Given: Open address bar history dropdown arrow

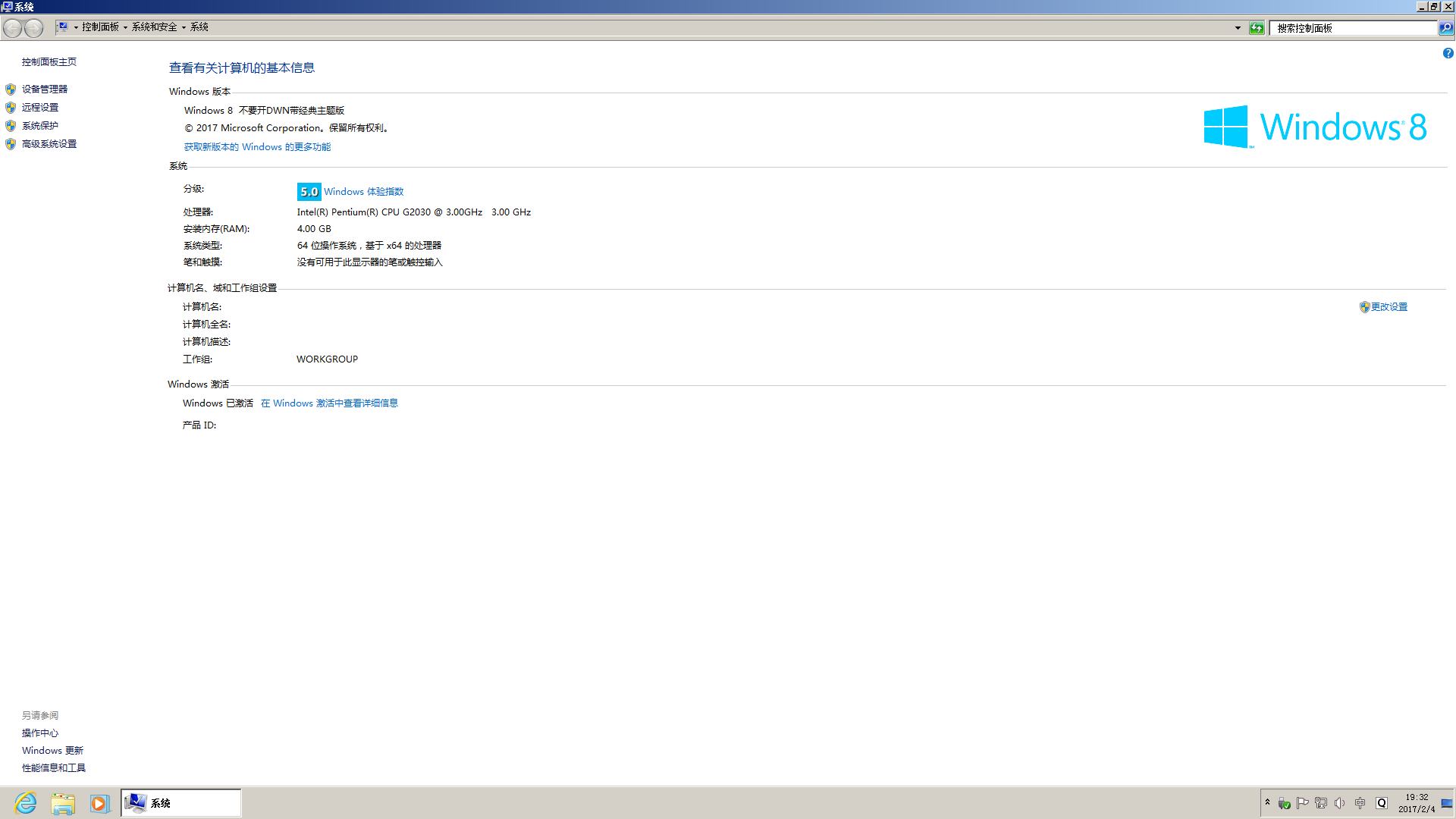Looking at the screenshot, I should tap(1238, 28).
